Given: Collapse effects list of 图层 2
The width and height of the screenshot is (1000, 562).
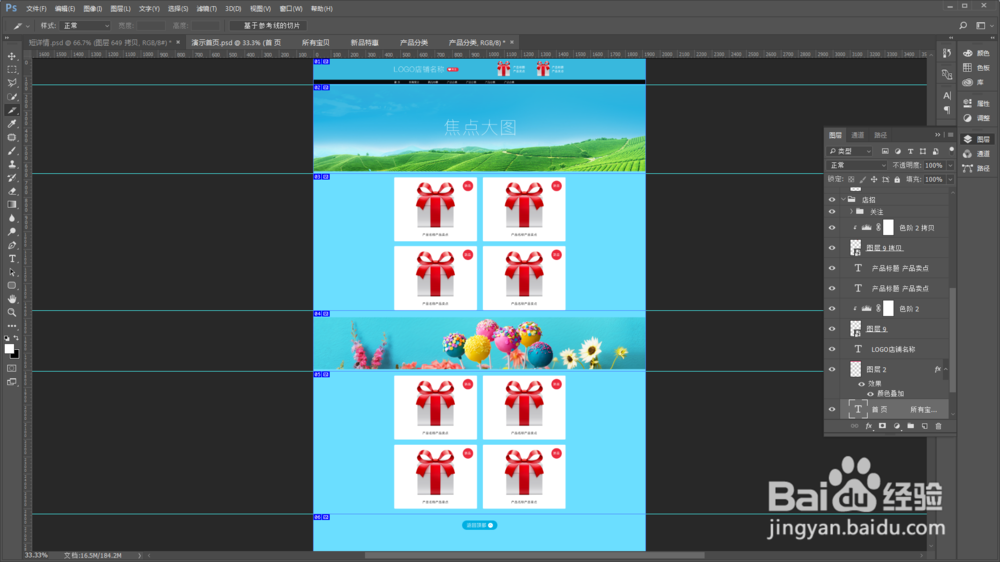Looking at the screenshot, I should (x=946, y=369).
